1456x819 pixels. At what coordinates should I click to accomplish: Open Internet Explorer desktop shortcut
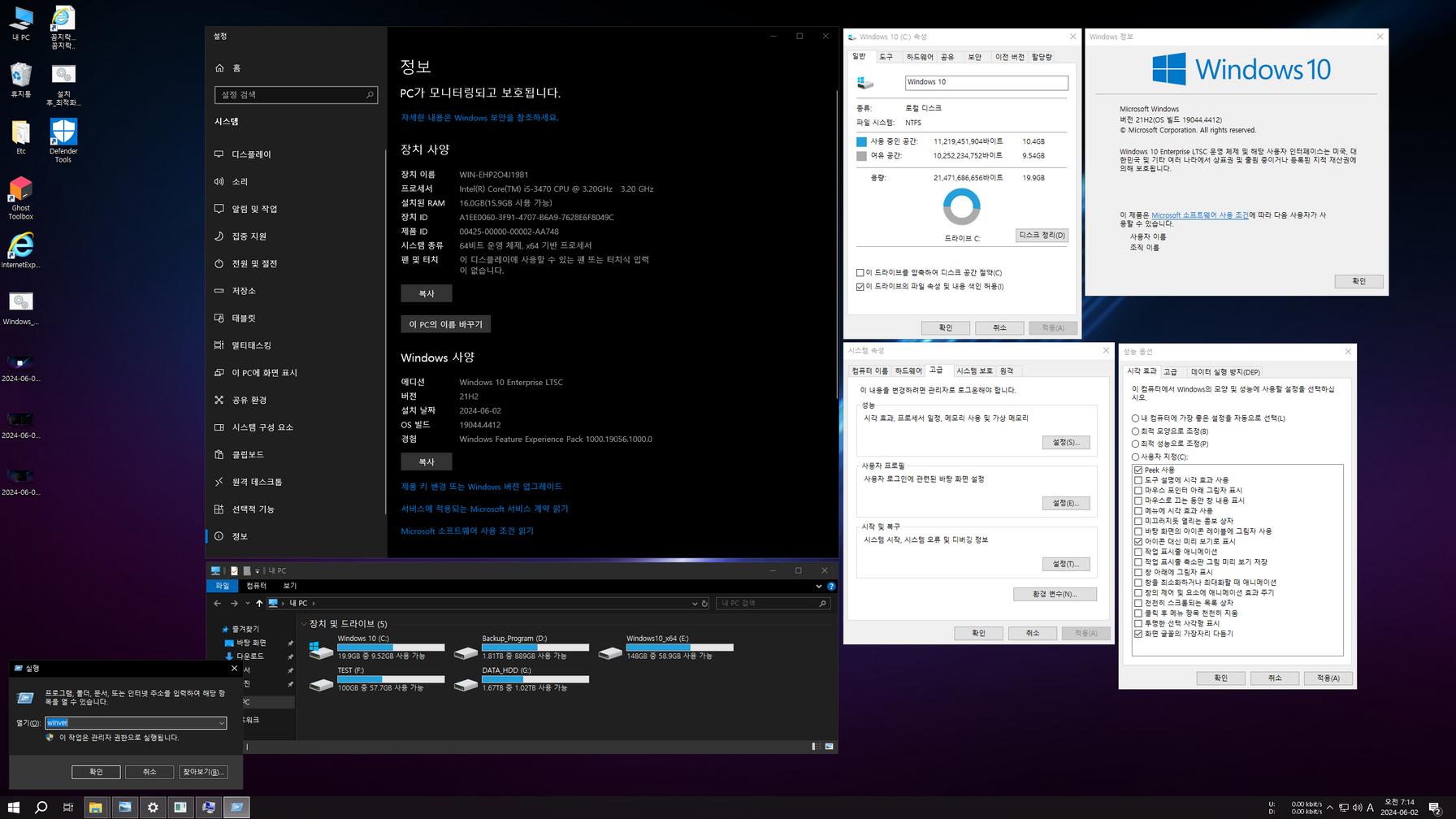[x=20, y=250]
